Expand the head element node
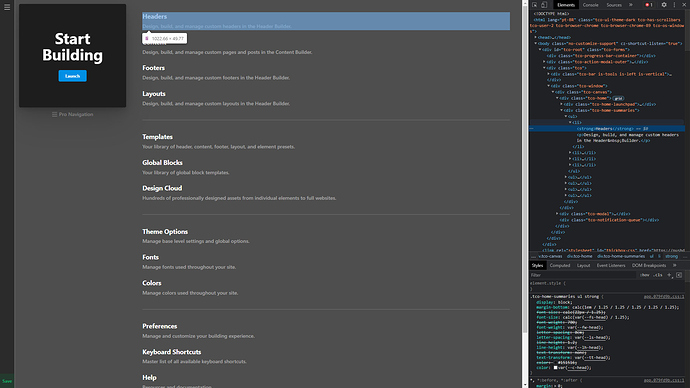Image resolution: width=690 pixels, height=388 pixels. tap(536, 37)
